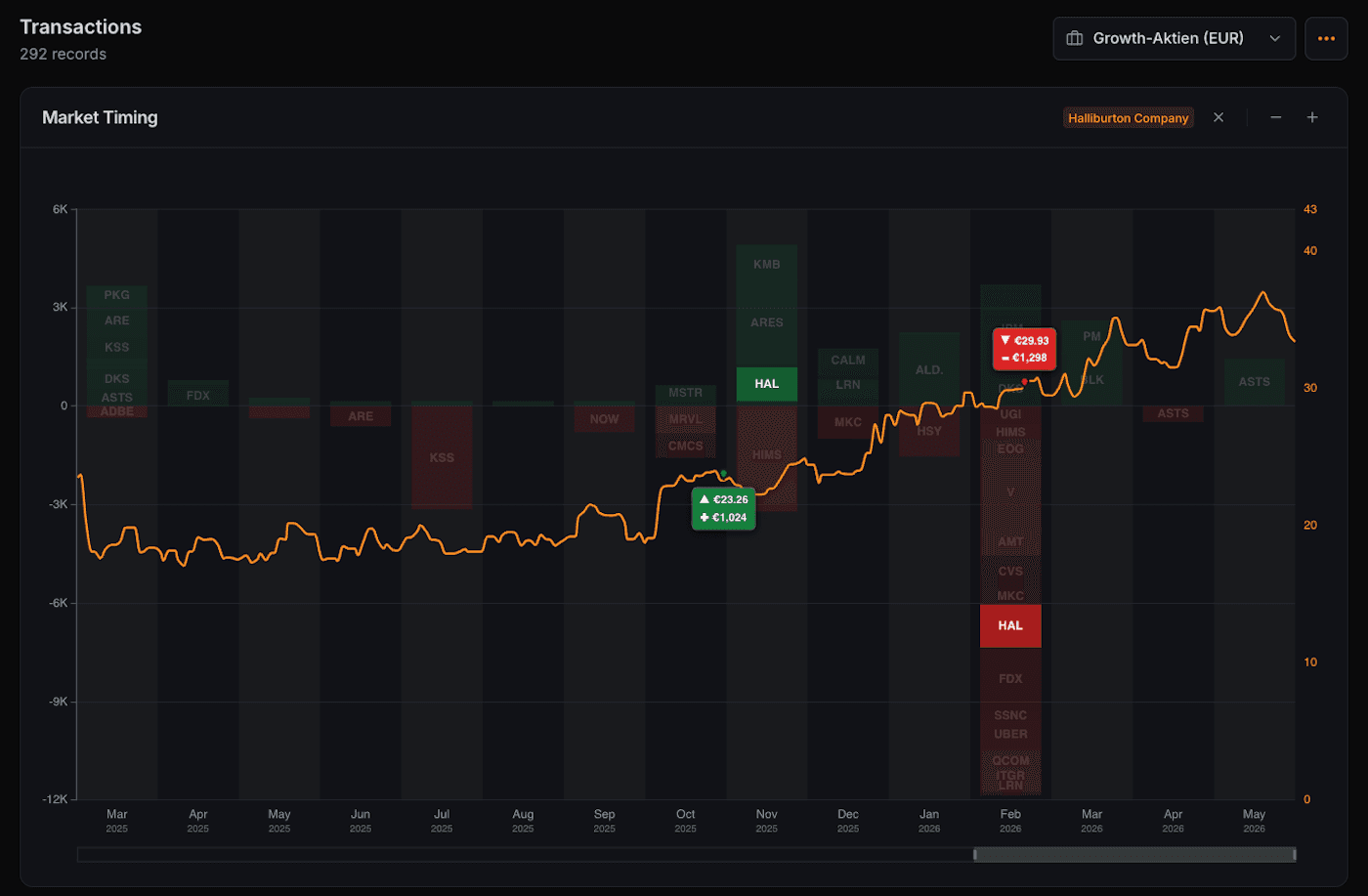Click the UBER block in February
The image size is (1368, 896).
(x=1010, y=734)
